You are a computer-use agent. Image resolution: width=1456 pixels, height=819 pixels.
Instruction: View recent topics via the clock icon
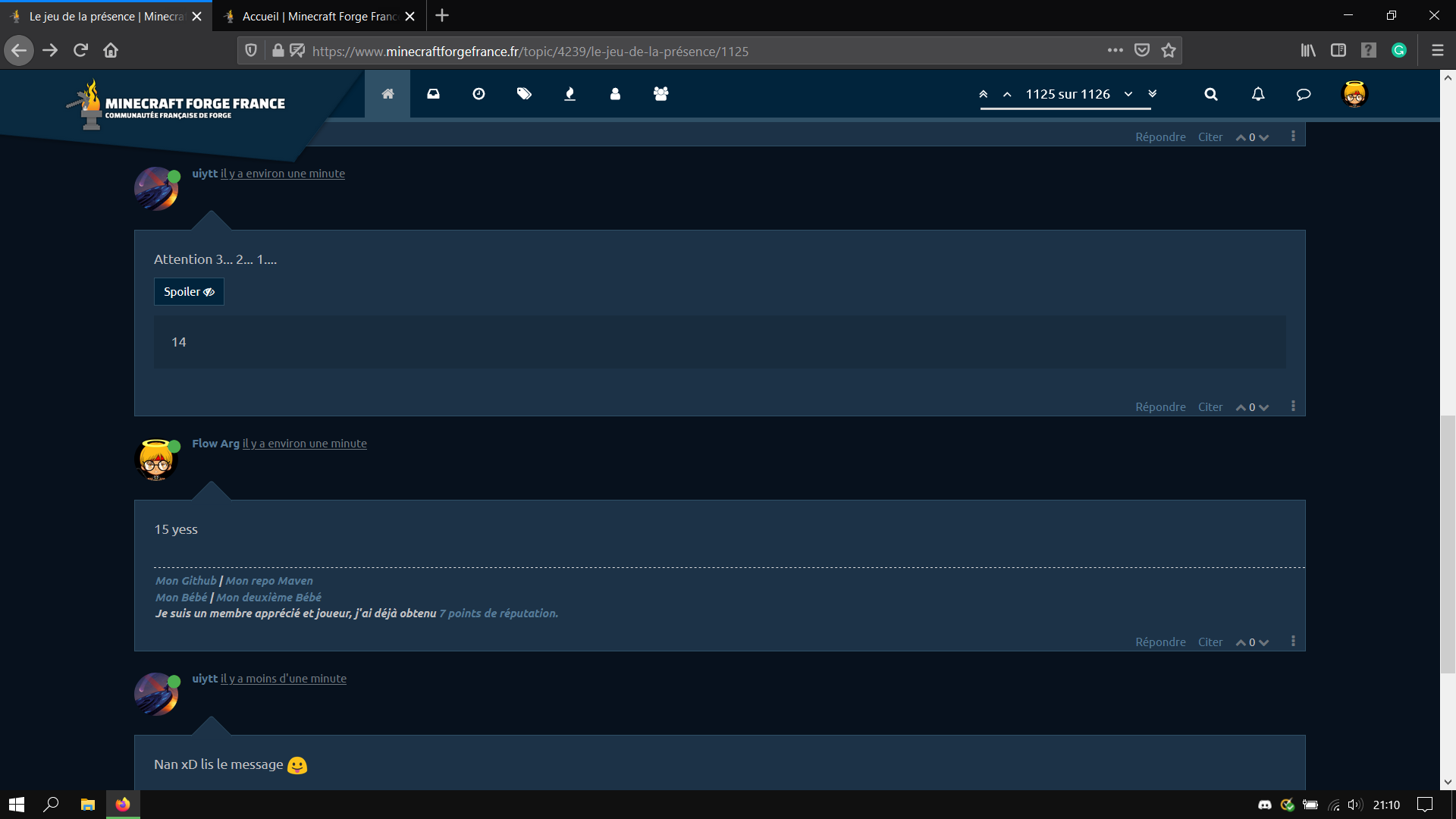tap(479, 93)
